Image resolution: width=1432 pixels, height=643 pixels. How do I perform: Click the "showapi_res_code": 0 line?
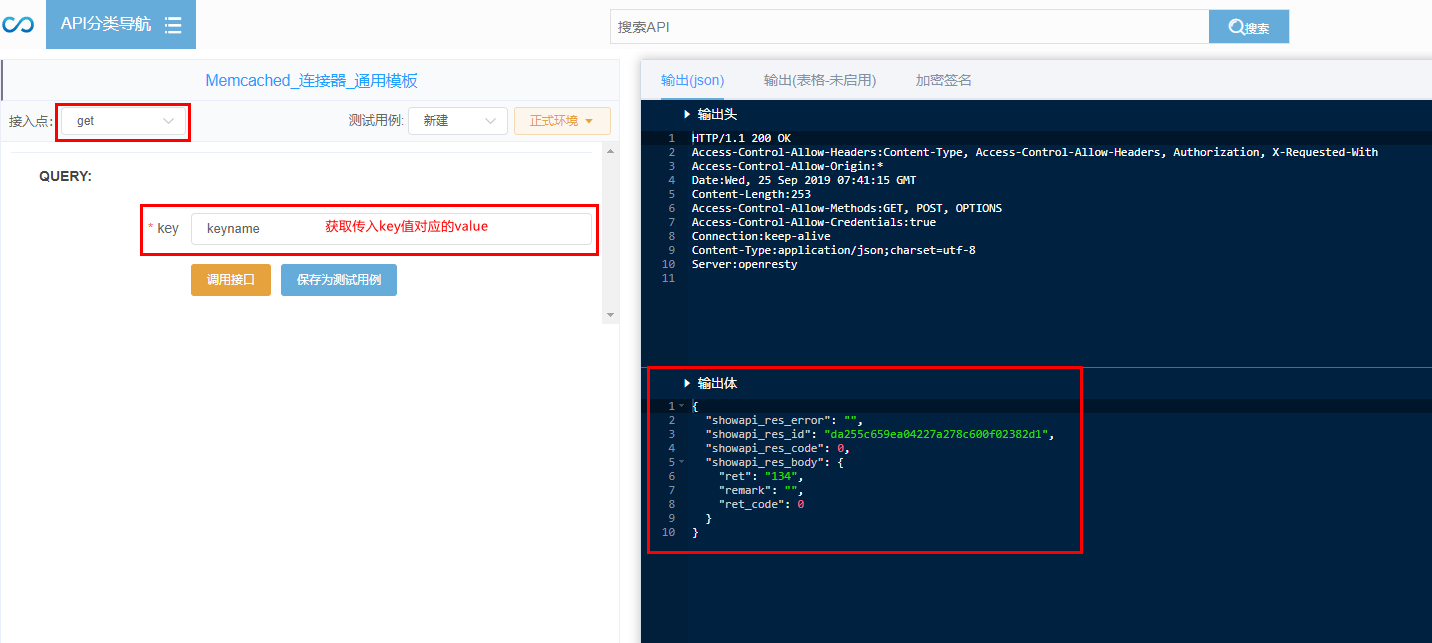pyautogui.click(x=777, y=449)
